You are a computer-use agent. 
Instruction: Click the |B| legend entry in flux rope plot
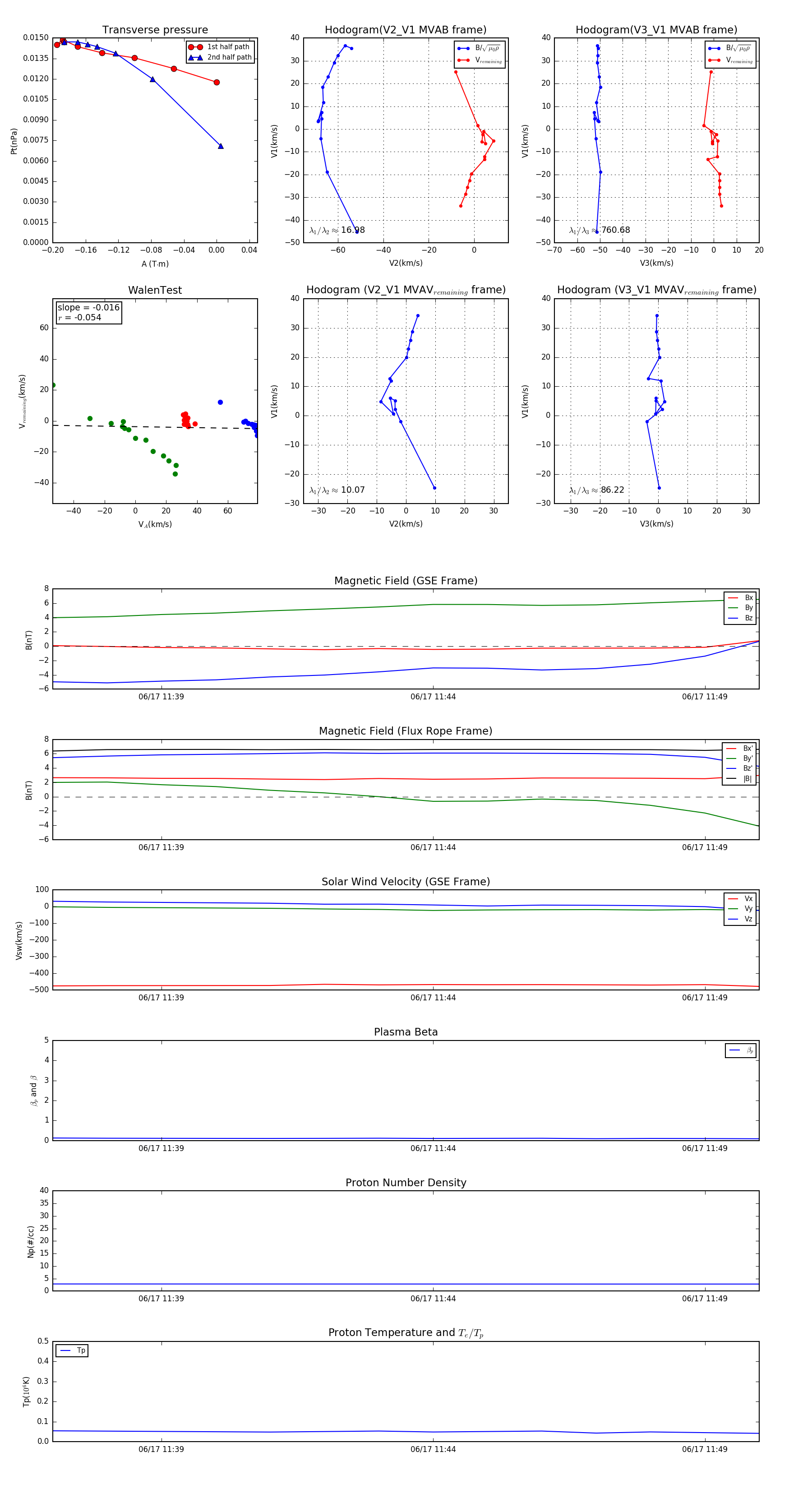[x=739, y=779]
